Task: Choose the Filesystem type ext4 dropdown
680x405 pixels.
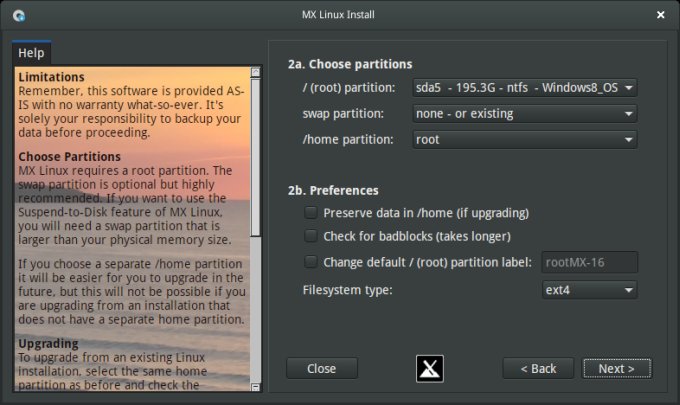Action: (x=589, y=290)
